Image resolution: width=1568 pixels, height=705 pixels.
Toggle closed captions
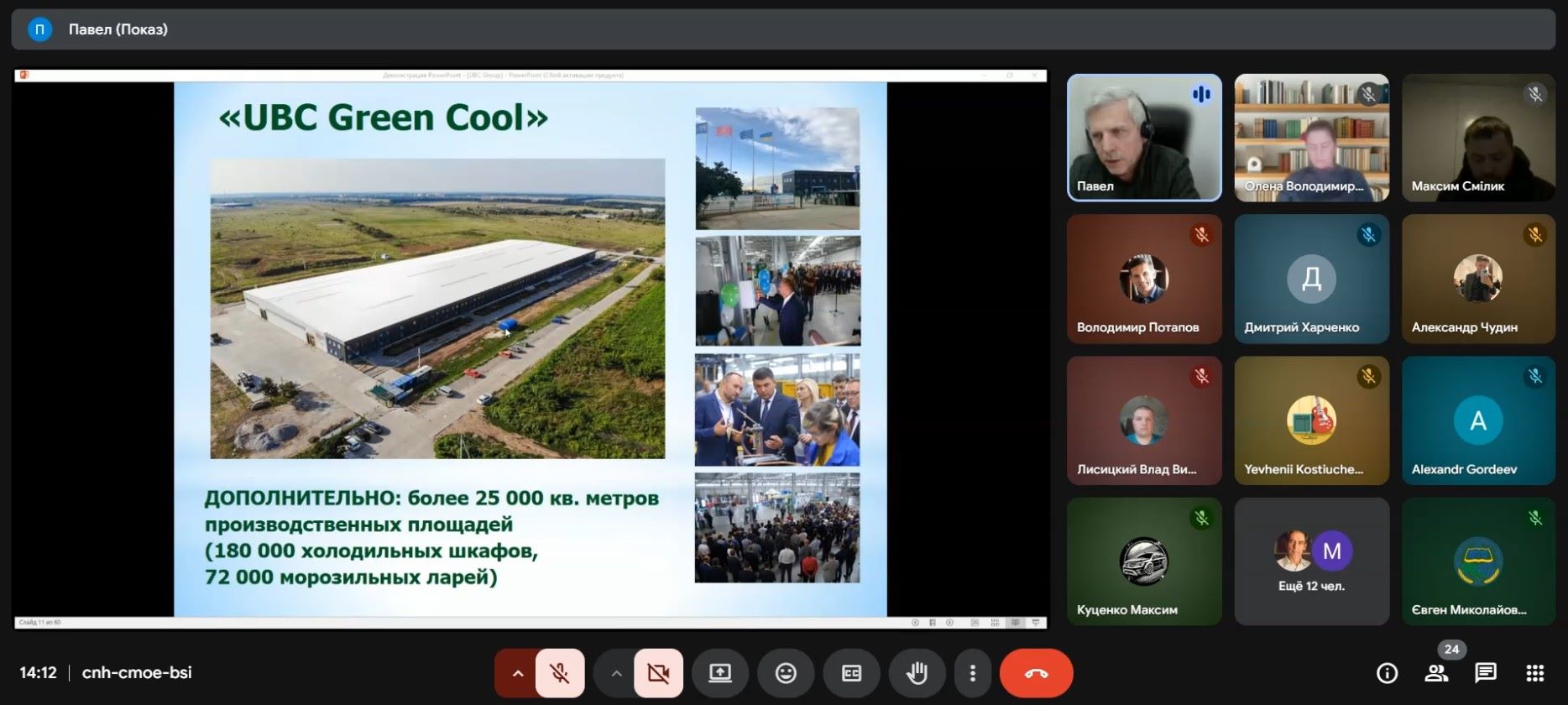[x=851, y=673]
